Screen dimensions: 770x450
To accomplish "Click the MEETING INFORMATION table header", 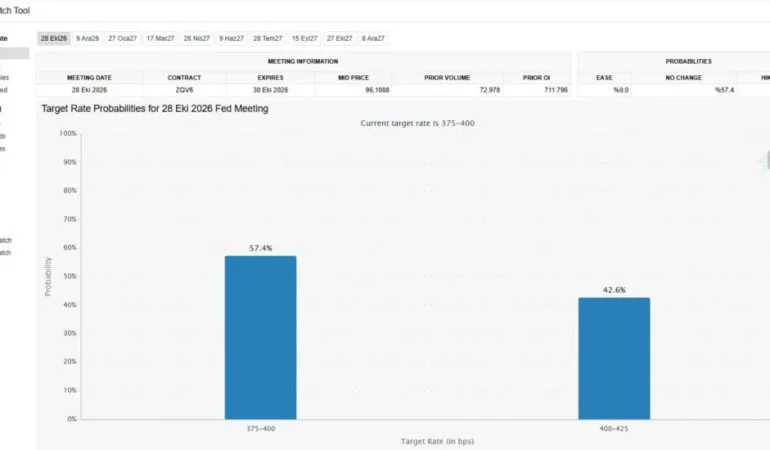I will pos(303,61).
